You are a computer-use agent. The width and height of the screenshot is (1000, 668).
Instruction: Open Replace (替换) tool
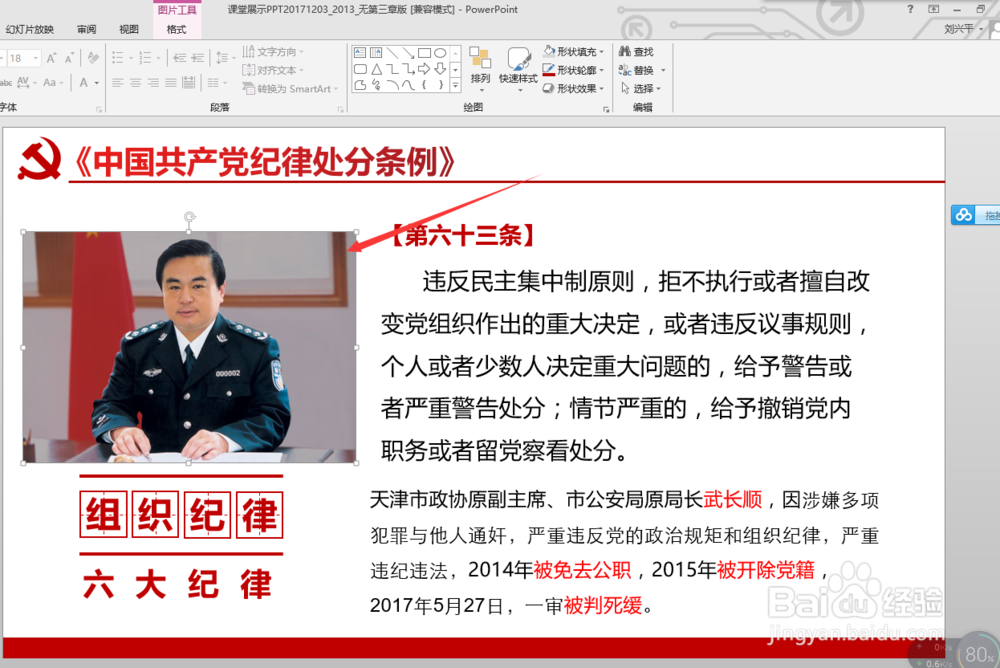(x=638, y=70)
